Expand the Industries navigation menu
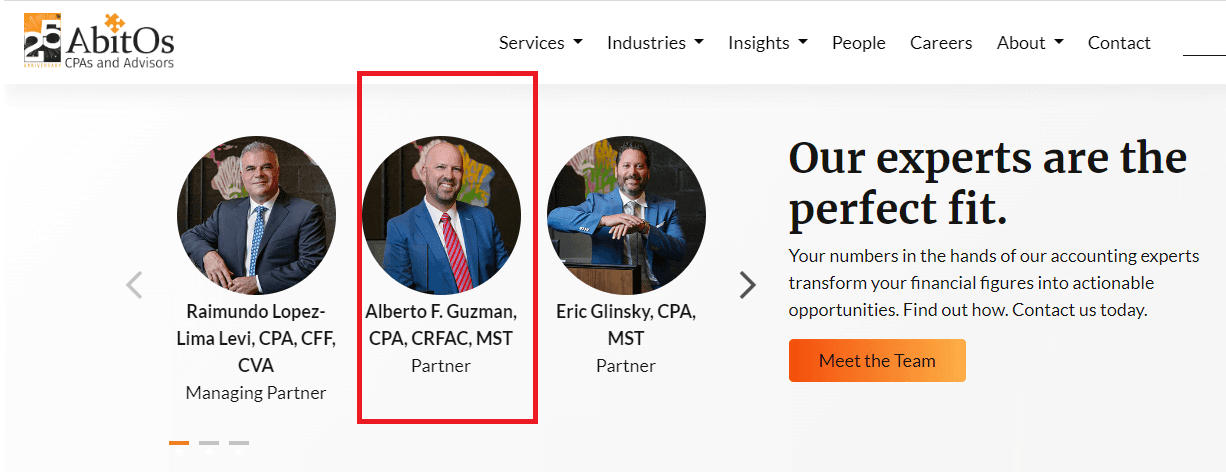Screen dimensions: 1226x472 [x=655, y=43]
